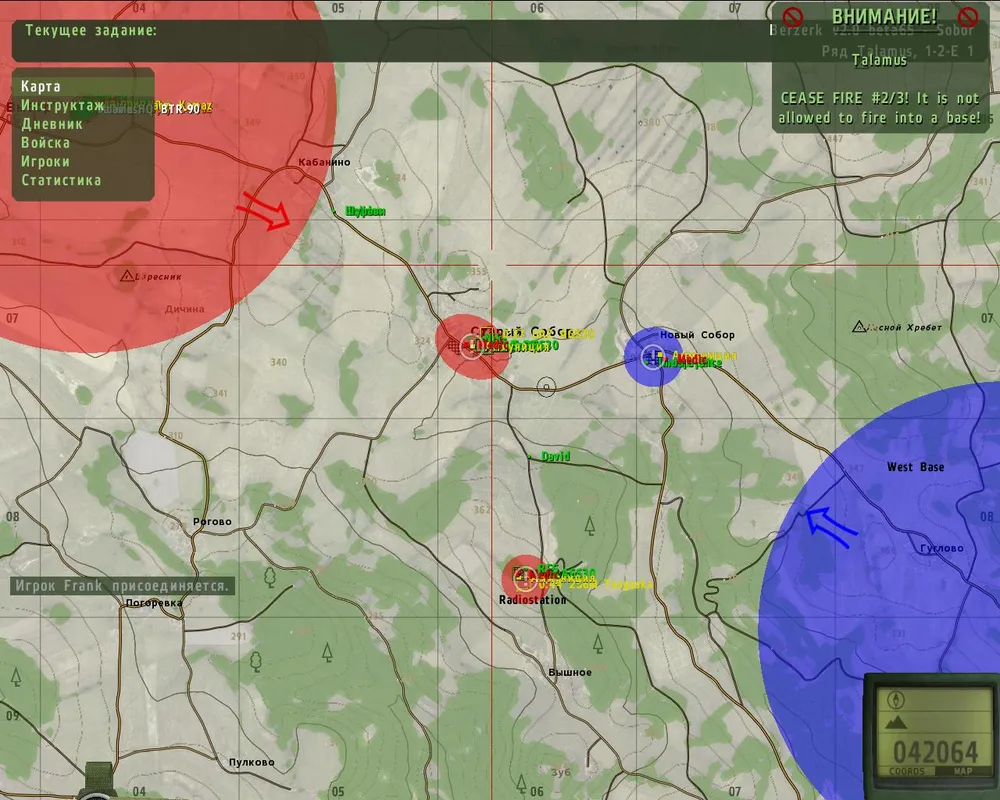
Task: Click the Дичина area label
Action: click(184, 309)
